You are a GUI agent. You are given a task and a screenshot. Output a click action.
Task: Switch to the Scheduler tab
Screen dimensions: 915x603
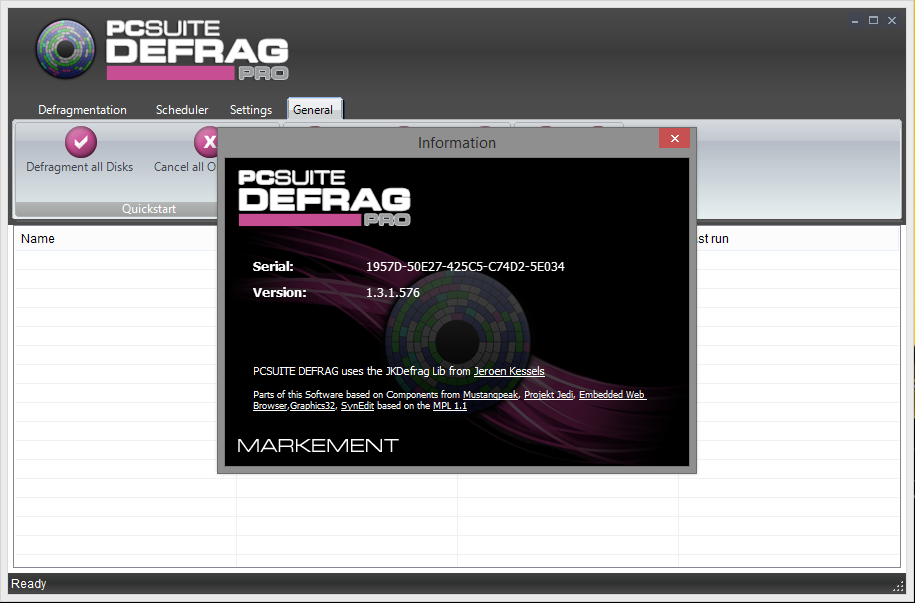pyautogui.click(x=182, y=110)
